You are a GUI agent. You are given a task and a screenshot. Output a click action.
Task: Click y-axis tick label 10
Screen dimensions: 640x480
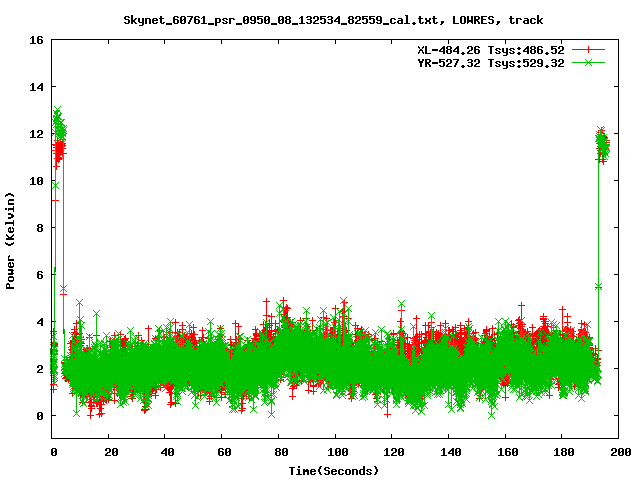36,181
